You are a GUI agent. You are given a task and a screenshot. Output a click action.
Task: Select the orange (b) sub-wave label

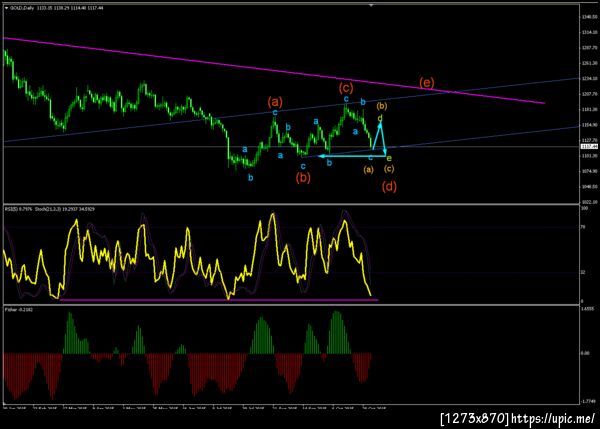pos(382,106)
